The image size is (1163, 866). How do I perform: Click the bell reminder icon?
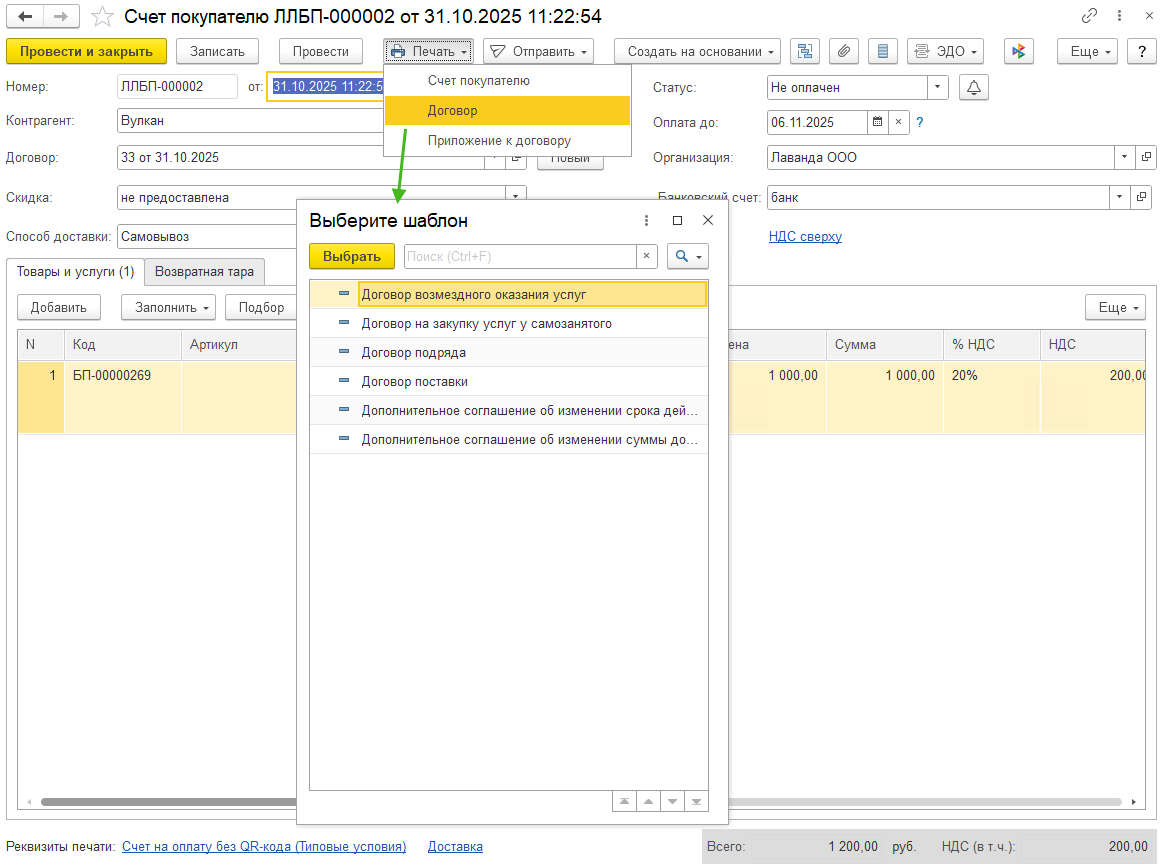coord(973,88)
